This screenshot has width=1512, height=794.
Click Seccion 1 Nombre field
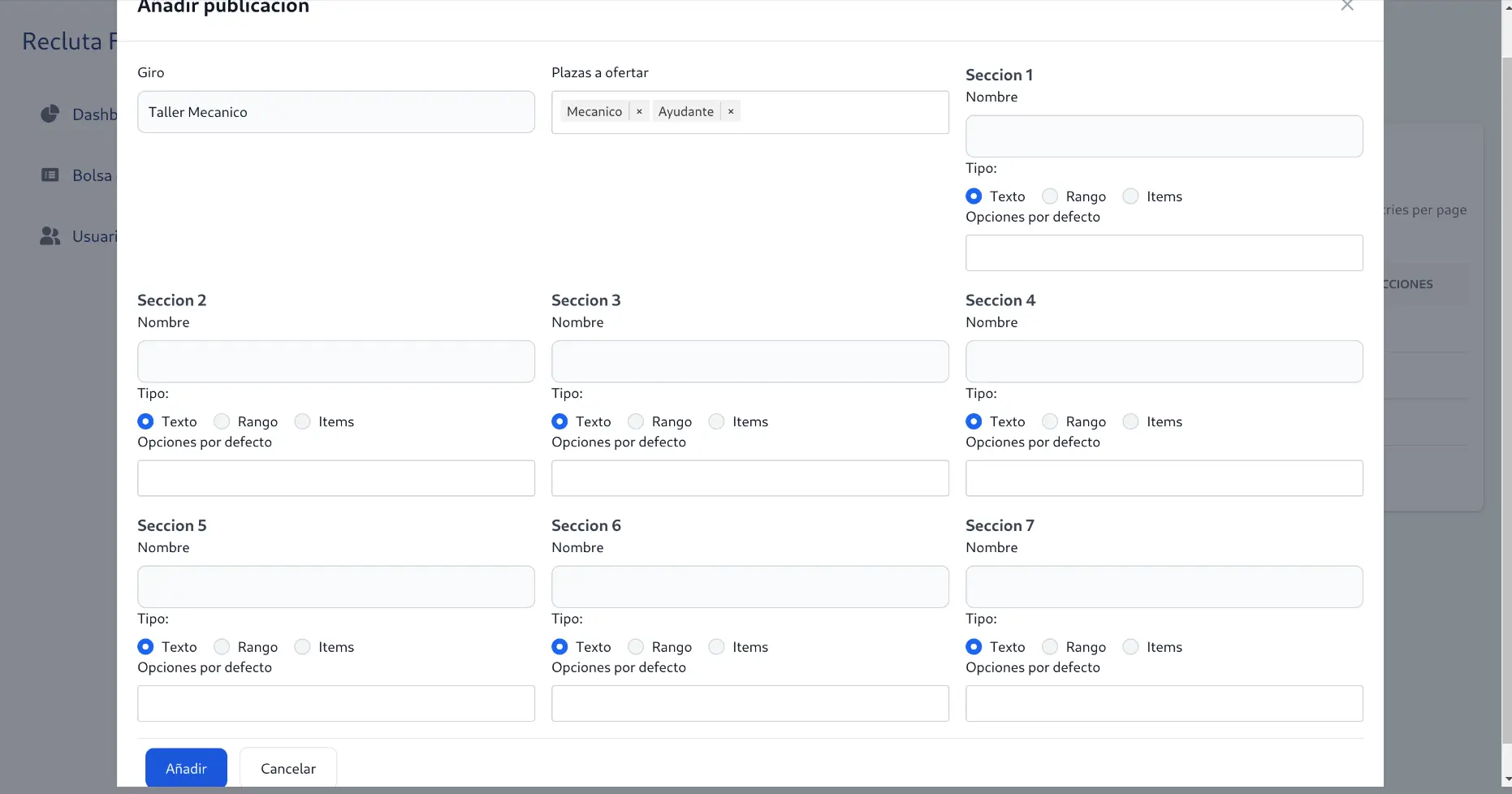[1164, 136]
